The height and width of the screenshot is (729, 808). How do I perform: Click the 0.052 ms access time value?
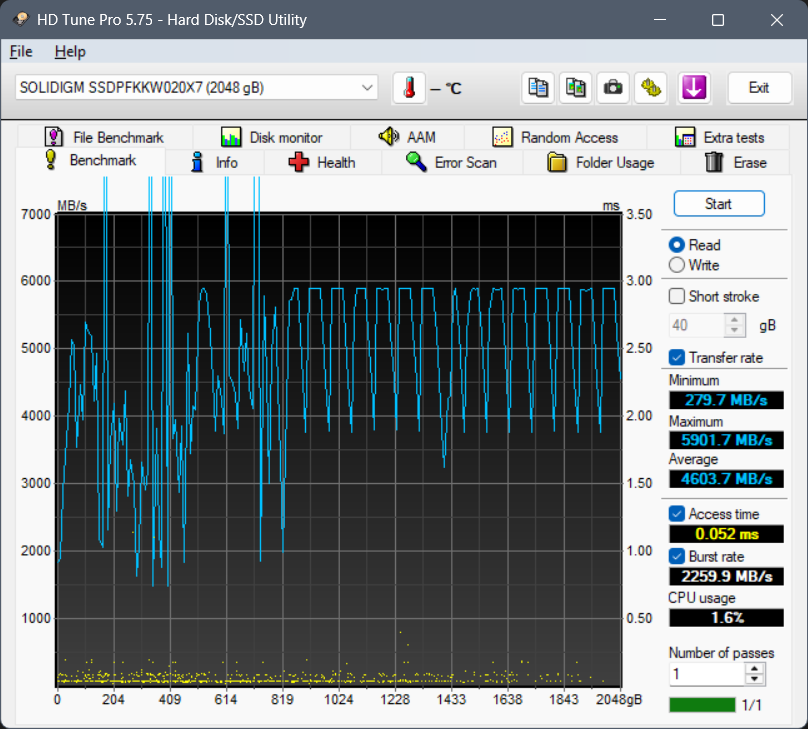click(x=726, y=534)
